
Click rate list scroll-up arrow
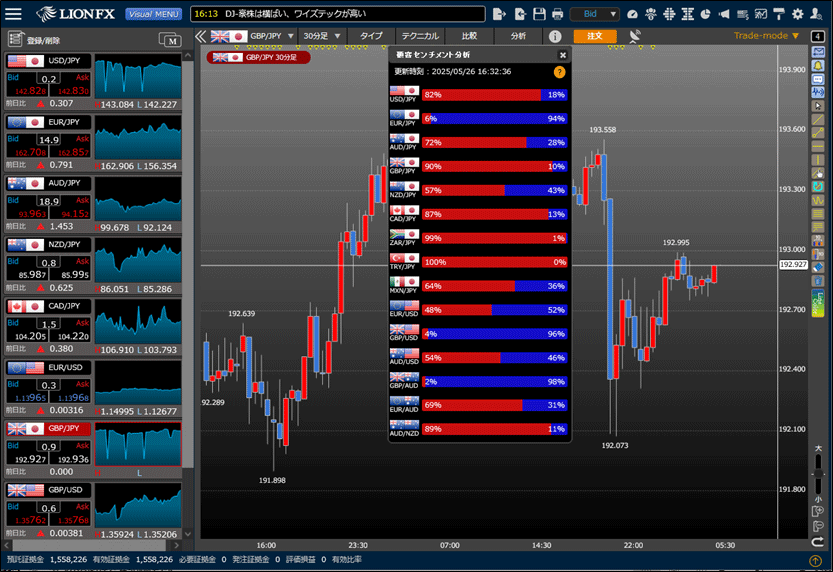click(x=188, y=55)
